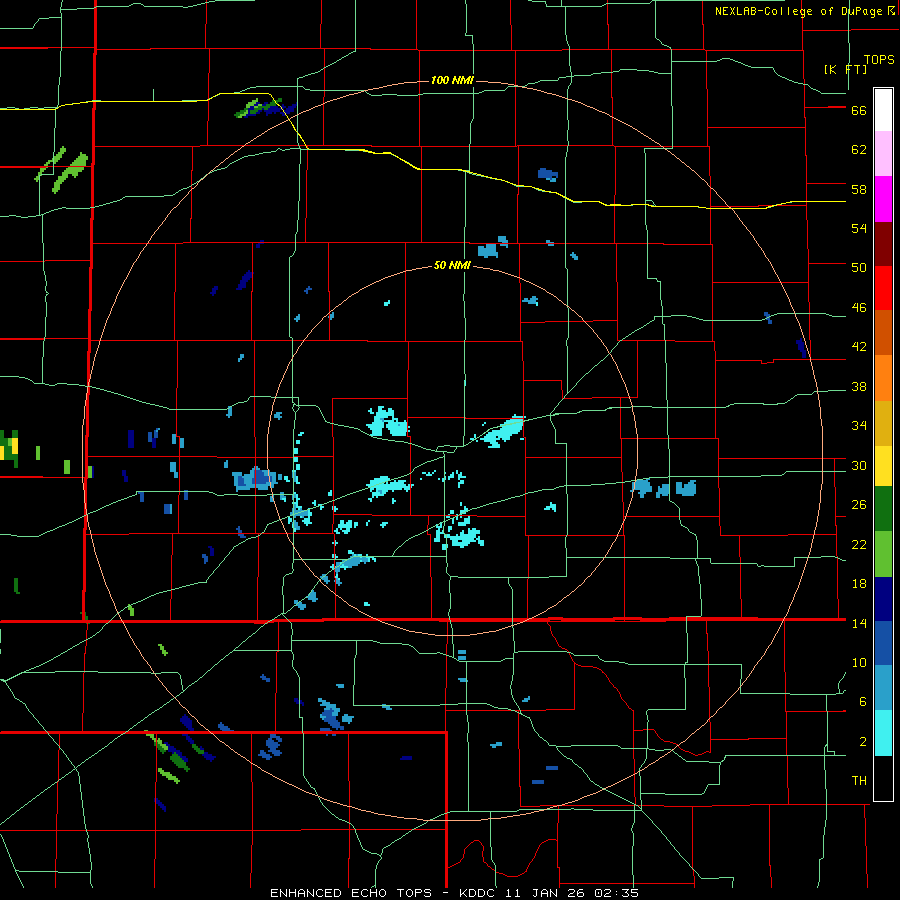Select the 'NEXLAB-College of DuPage' credit text
900x900 pixels.
click(x=799, y=11)
